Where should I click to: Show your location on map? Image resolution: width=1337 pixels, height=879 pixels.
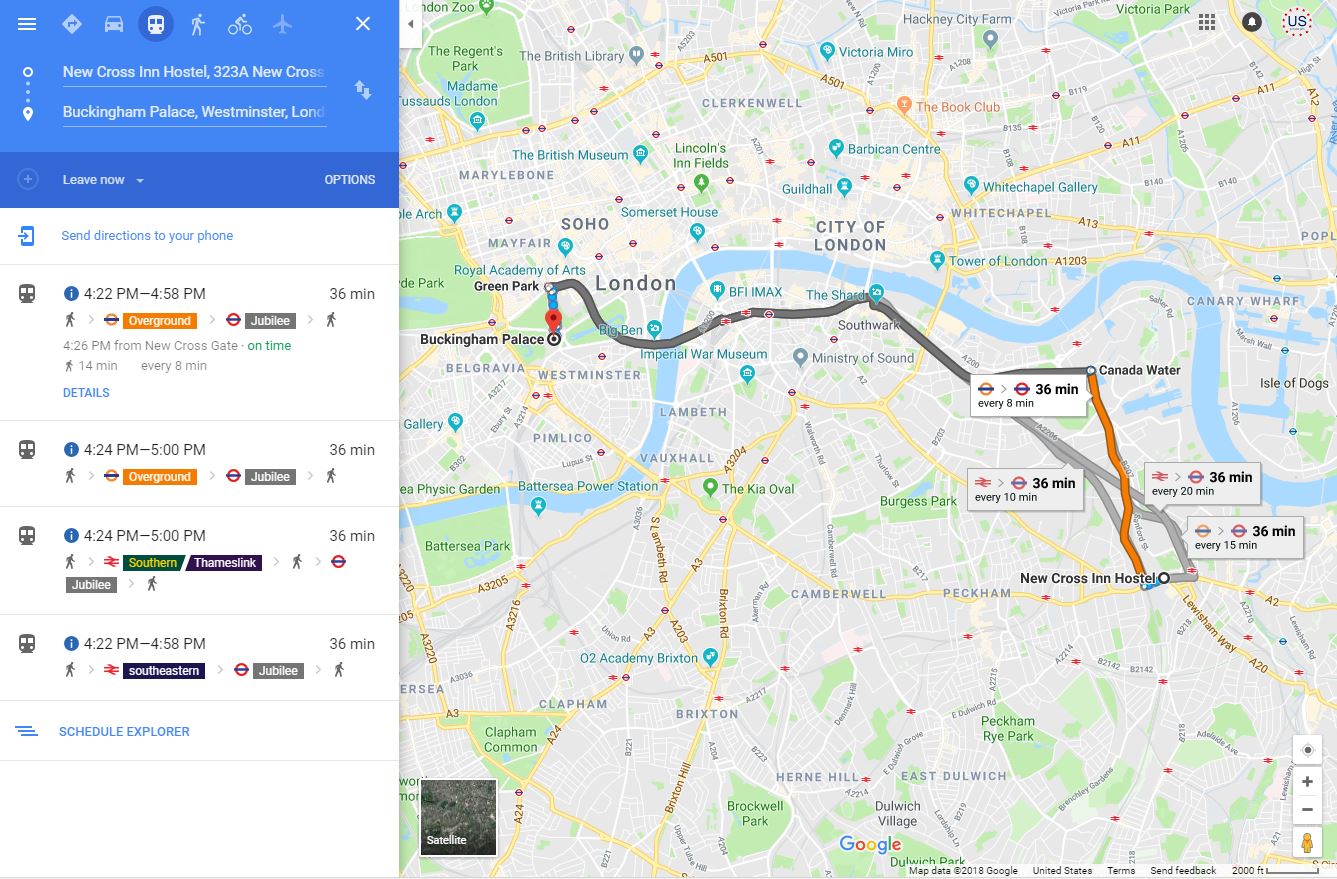coord(1306,751)
